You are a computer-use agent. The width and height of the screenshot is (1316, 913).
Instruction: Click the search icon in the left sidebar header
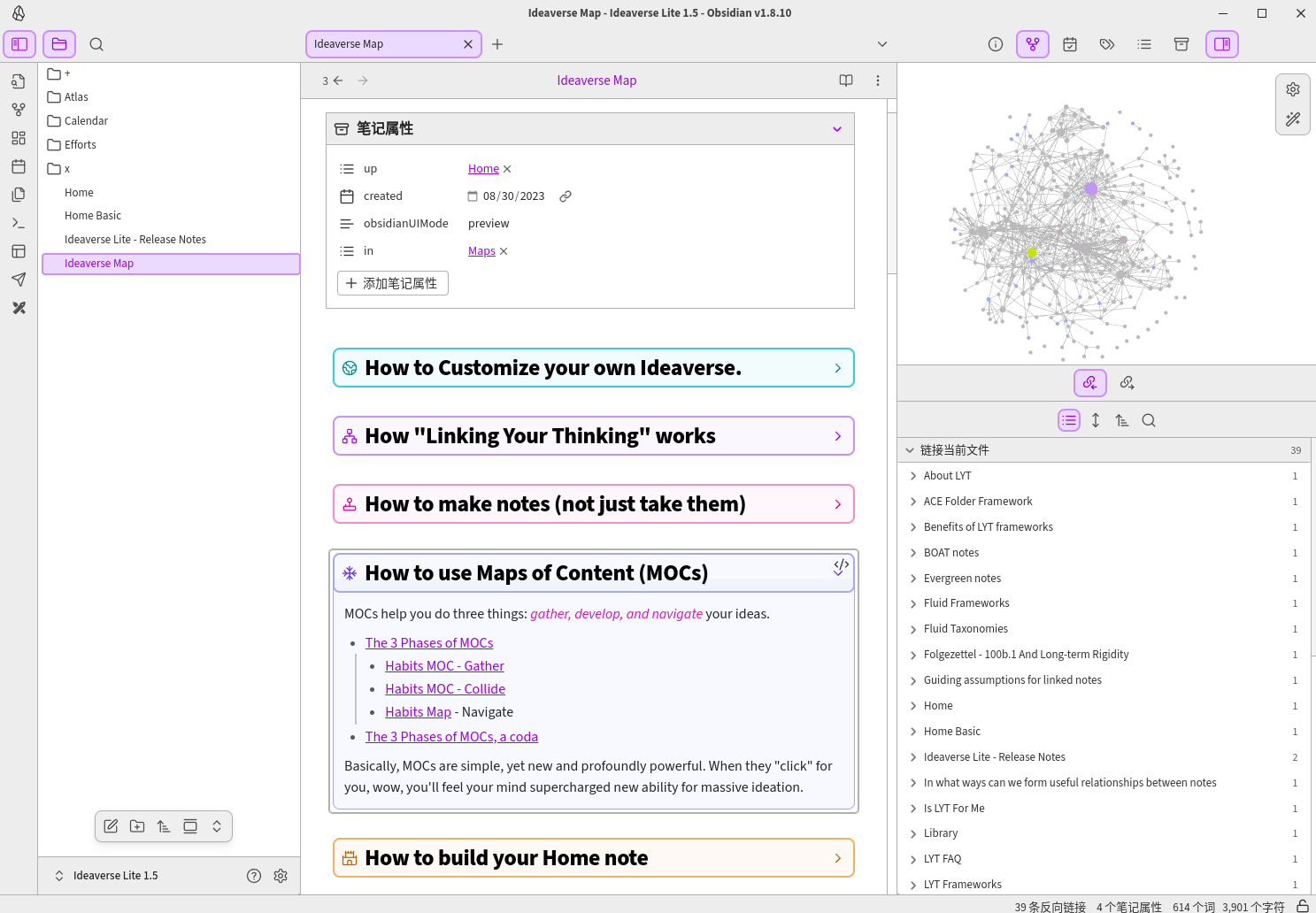click(x=96, y=44)
